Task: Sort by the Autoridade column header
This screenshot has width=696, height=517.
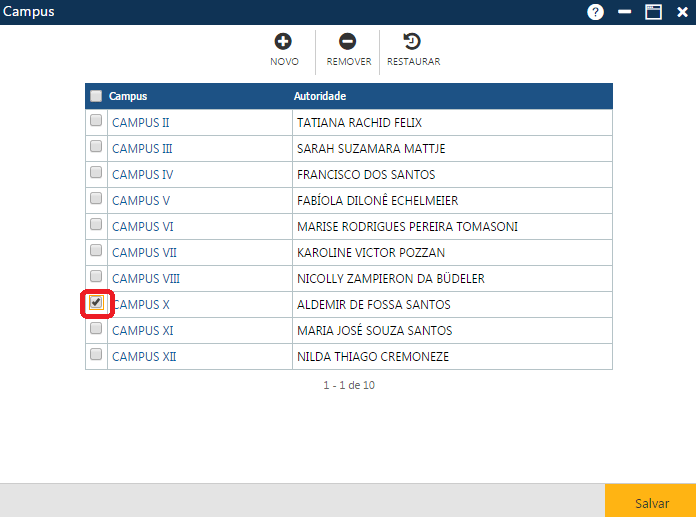Action: [x=320, y=97]
